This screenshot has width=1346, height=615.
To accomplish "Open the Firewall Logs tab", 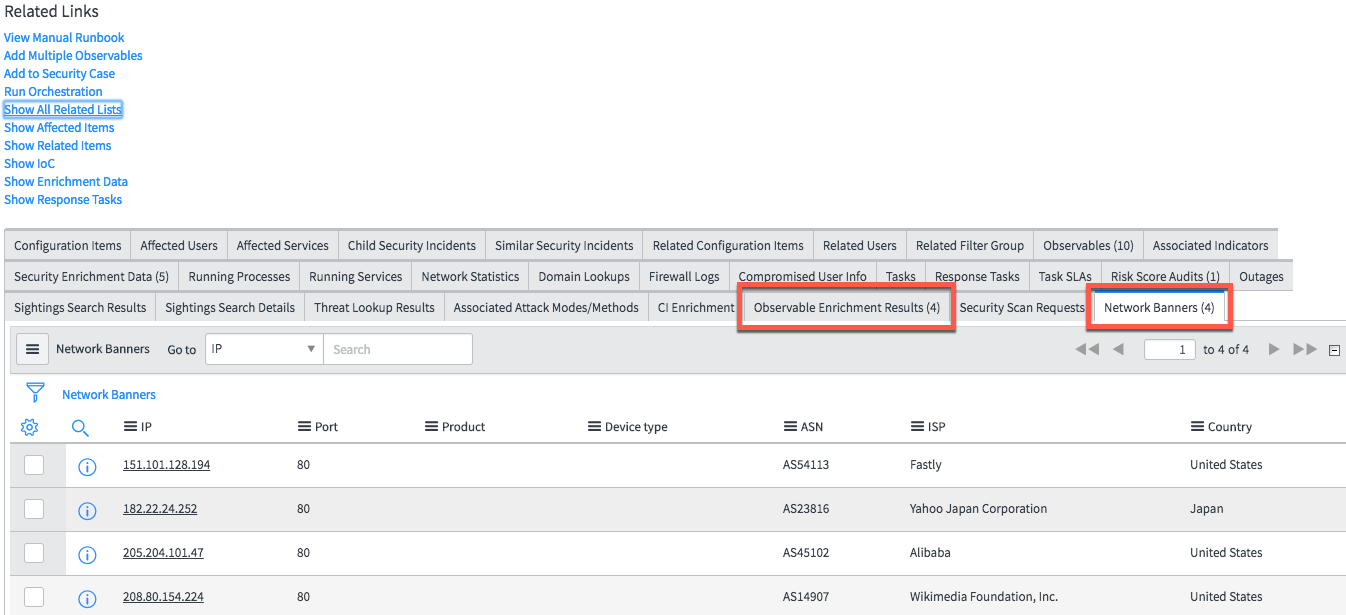I will tap(684, 276).
